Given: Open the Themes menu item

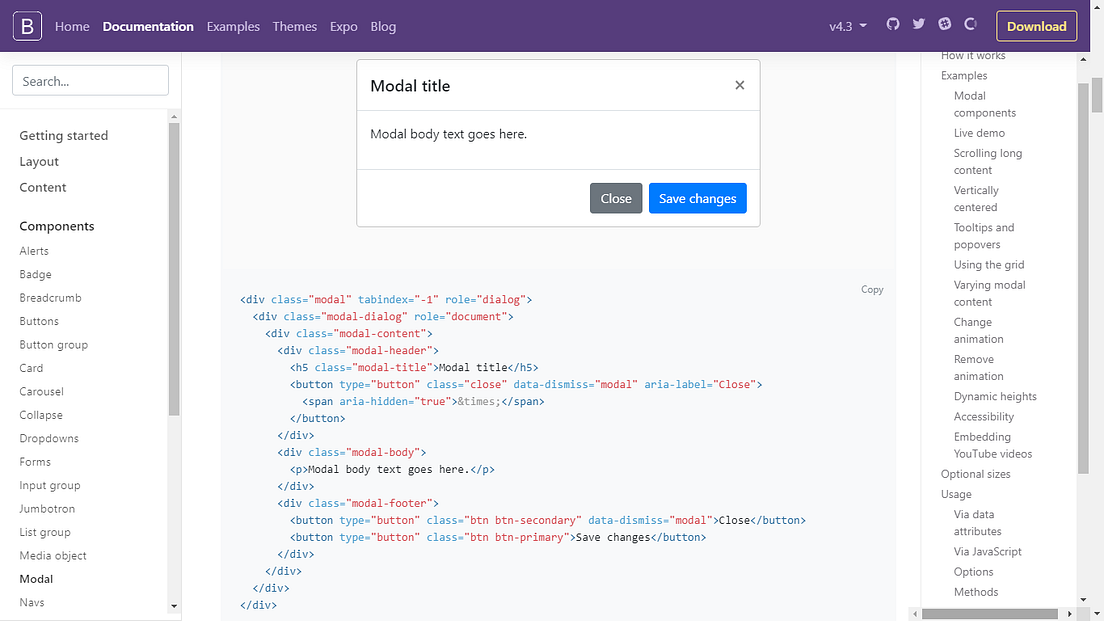Looking at the screenshot, I should coord(294,26).
